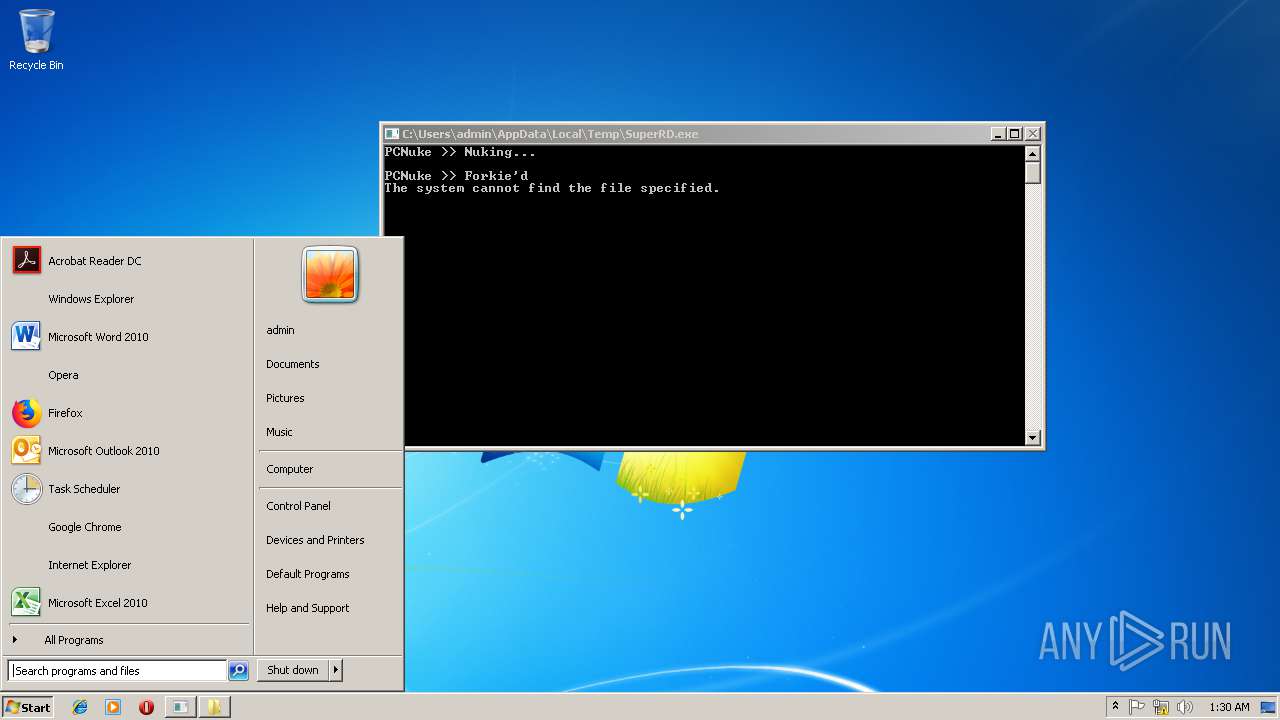Open Internet Explorer entry in Start menu
1280x720 pixels.
[128, 565]
